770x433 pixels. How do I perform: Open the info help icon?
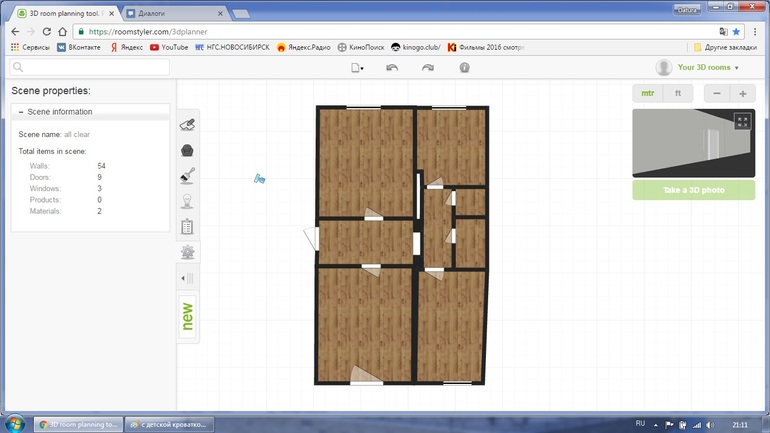[x=464, y=68]
